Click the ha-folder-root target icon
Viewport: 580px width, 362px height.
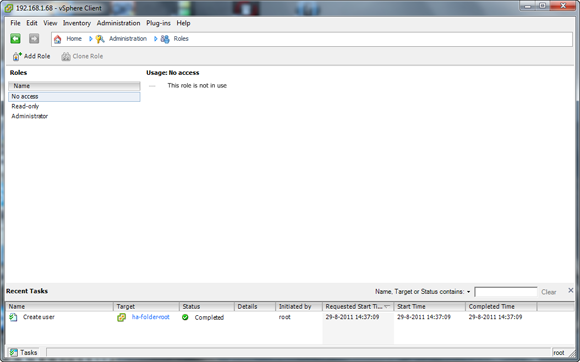[121, 317]
